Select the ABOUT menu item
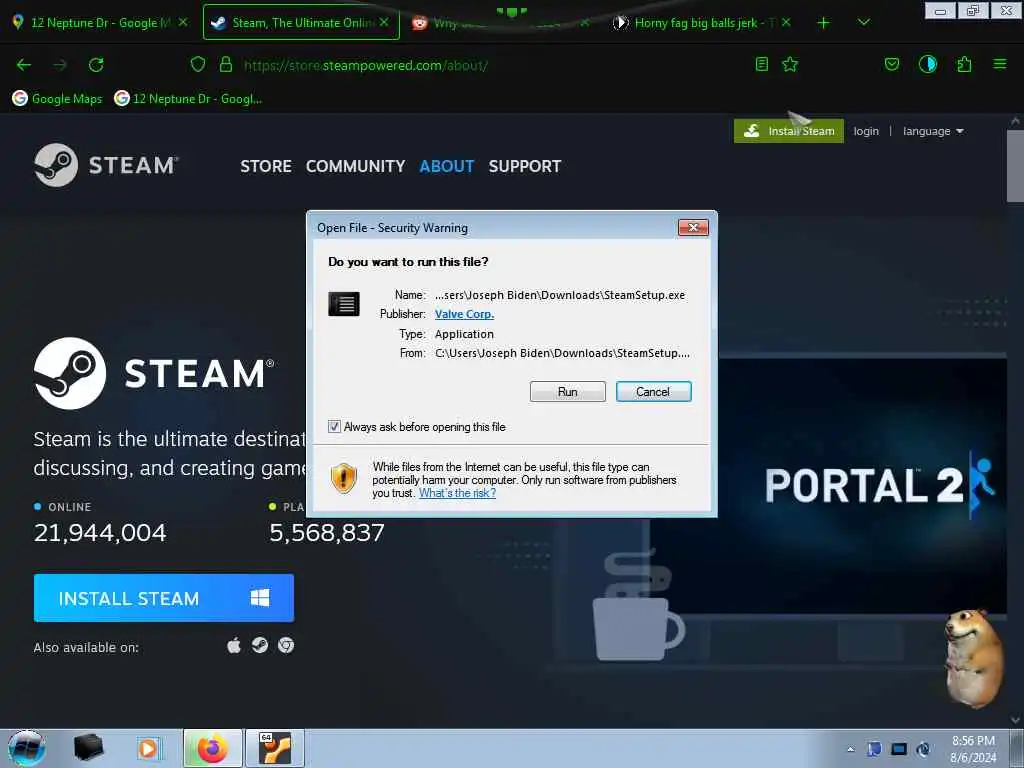This screenshot has height=768, width=1024. click(447, 167)
